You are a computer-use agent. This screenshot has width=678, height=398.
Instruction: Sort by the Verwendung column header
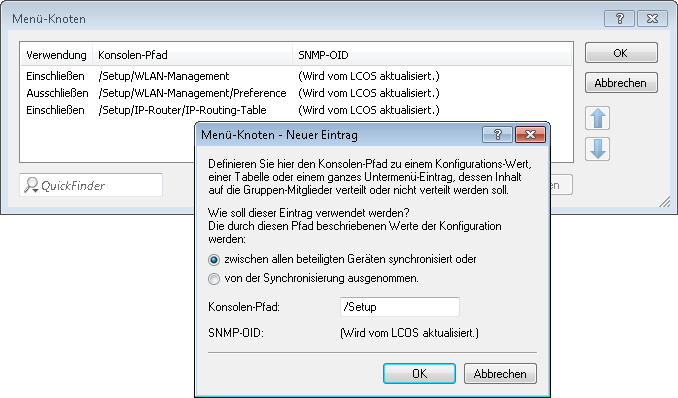click(56, 55)
